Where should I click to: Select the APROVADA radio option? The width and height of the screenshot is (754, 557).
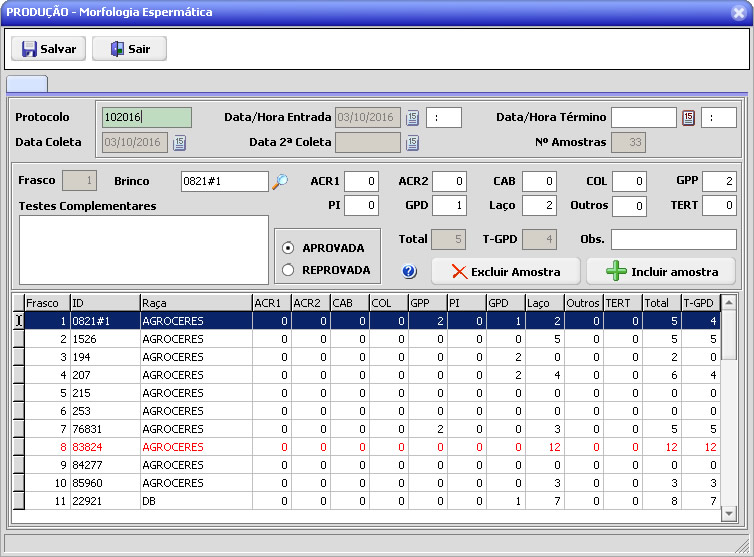coord(288,248)
